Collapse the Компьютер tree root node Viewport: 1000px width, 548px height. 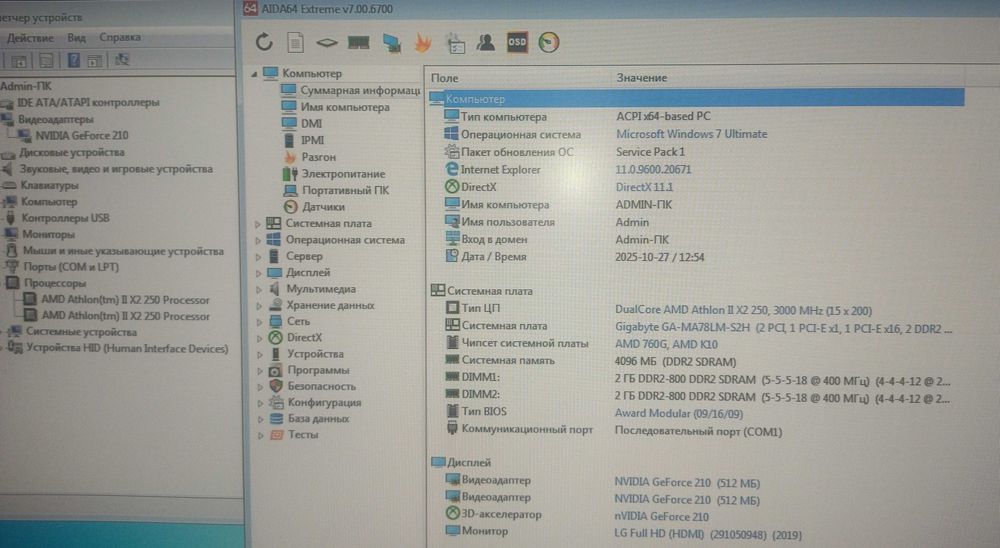point(254,74)
